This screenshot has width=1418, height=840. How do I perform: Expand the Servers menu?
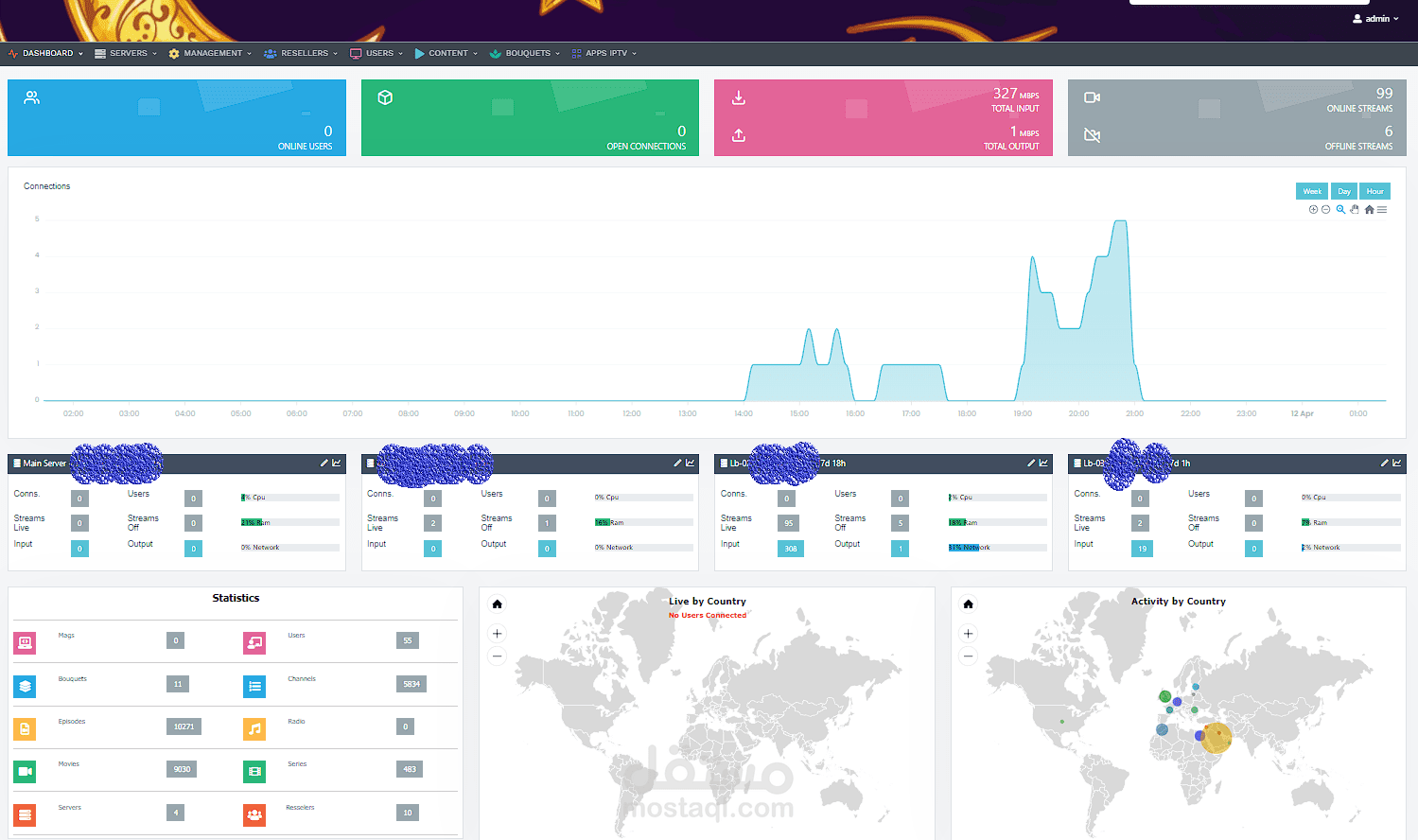click(x=126, y=53)
